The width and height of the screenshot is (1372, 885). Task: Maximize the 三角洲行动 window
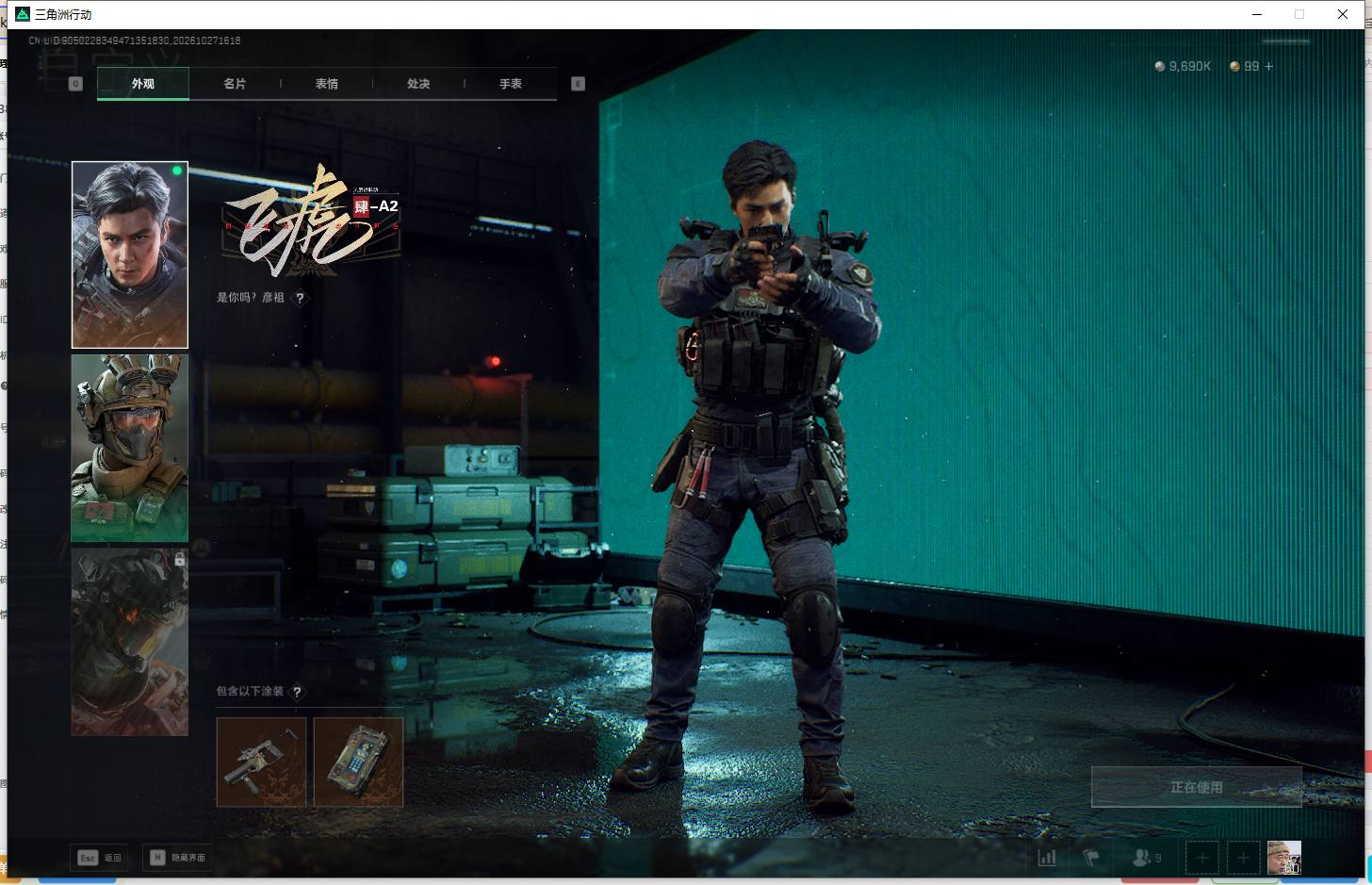[1299, 14]
